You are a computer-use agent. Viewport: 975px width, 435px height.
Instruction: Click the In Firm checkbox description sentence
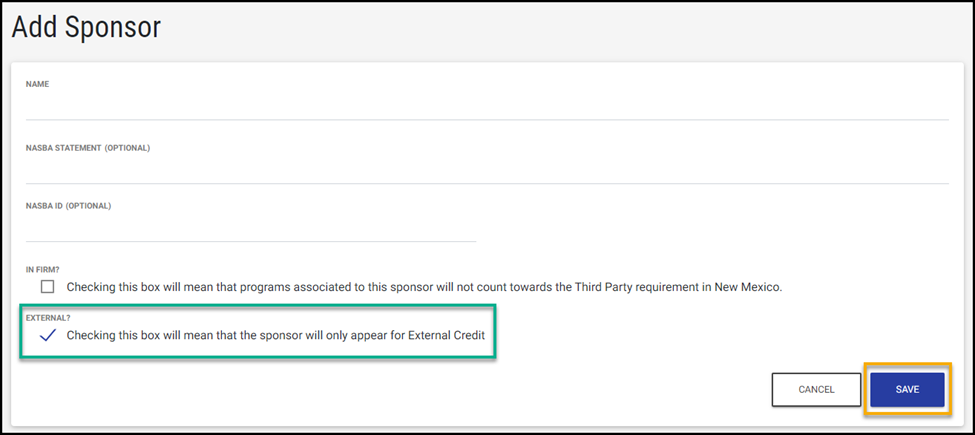424,287
